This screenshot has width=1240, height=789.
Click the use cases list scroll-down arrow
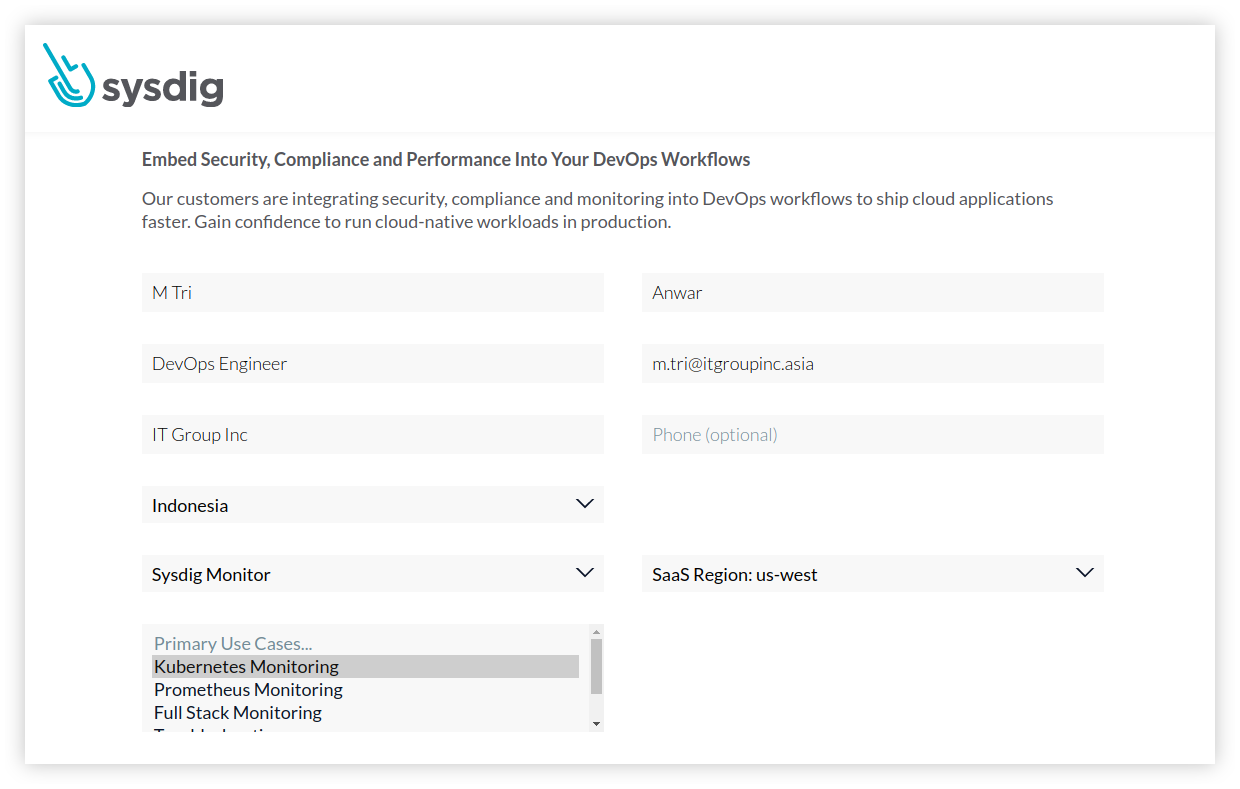(x=596, y=723)
